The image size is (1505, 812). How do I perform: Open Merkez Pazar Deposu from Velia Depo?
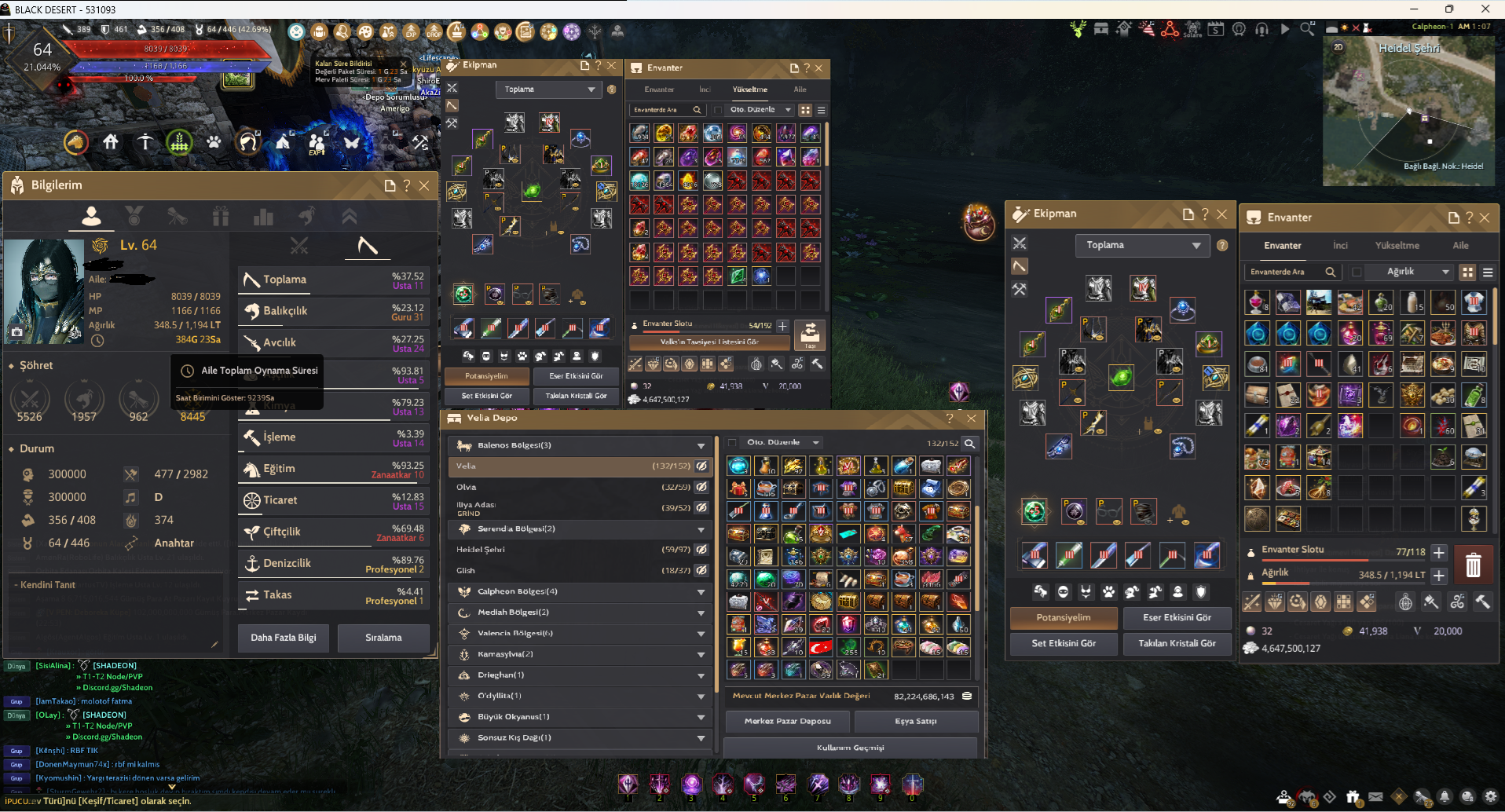click(787, 722)
